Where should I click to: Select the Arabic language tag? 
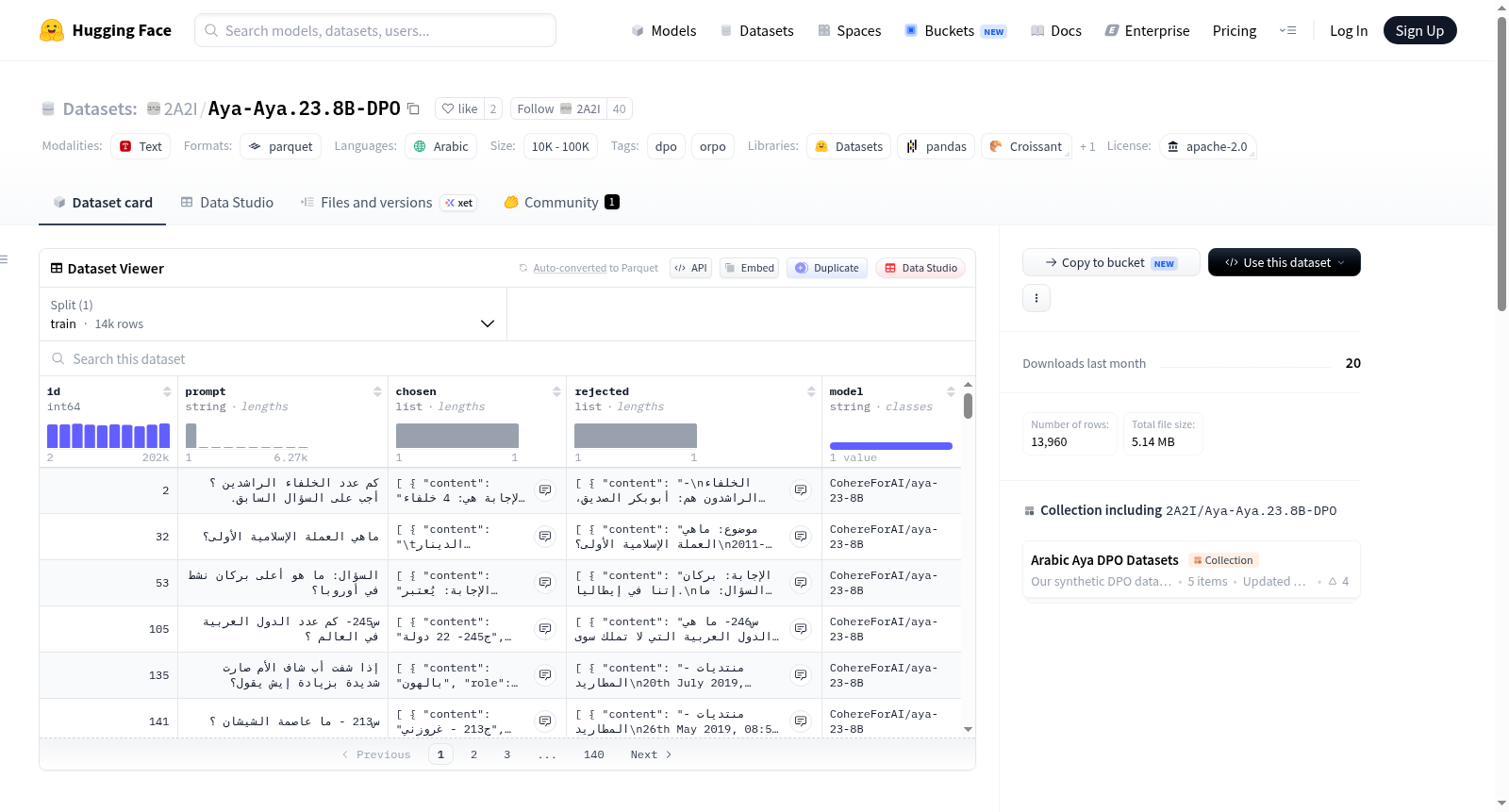440,146
